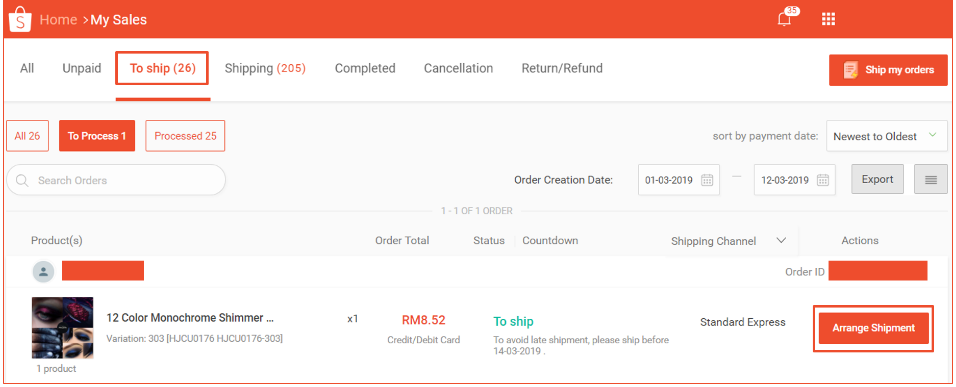Open the notifications bell icon
956x387 pixels.
coord(785,19)
